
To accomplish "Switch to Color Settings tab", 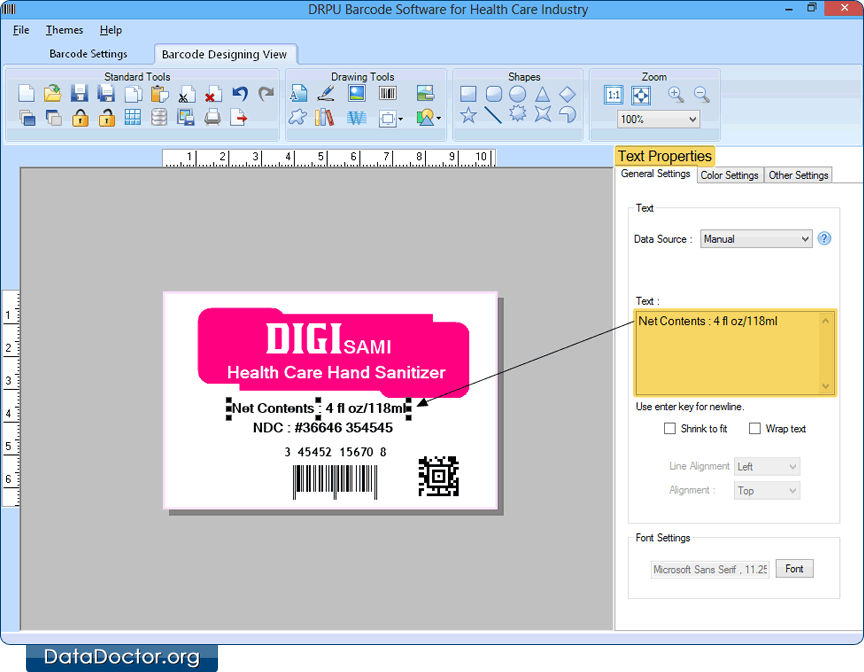I will [730, 175].
